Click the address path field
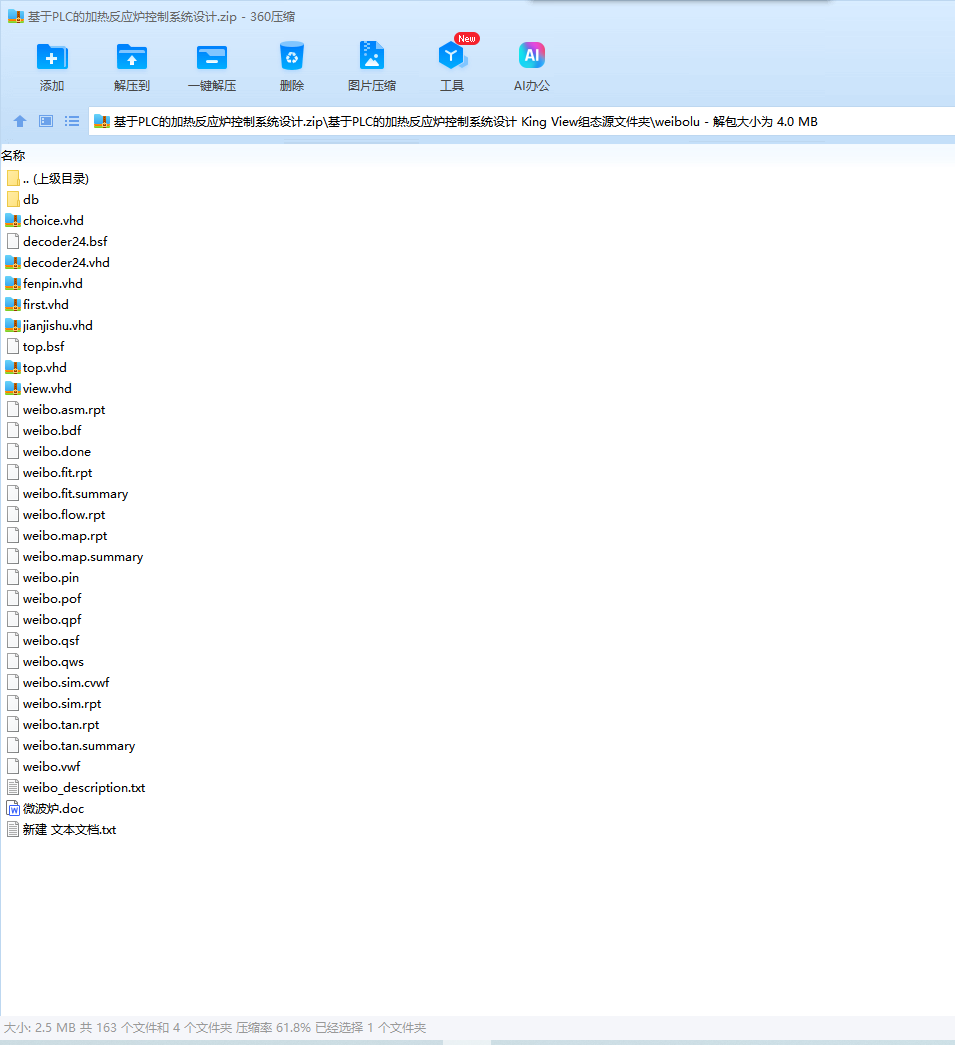This screenshot has height=1045, width=955. [522, 121]
